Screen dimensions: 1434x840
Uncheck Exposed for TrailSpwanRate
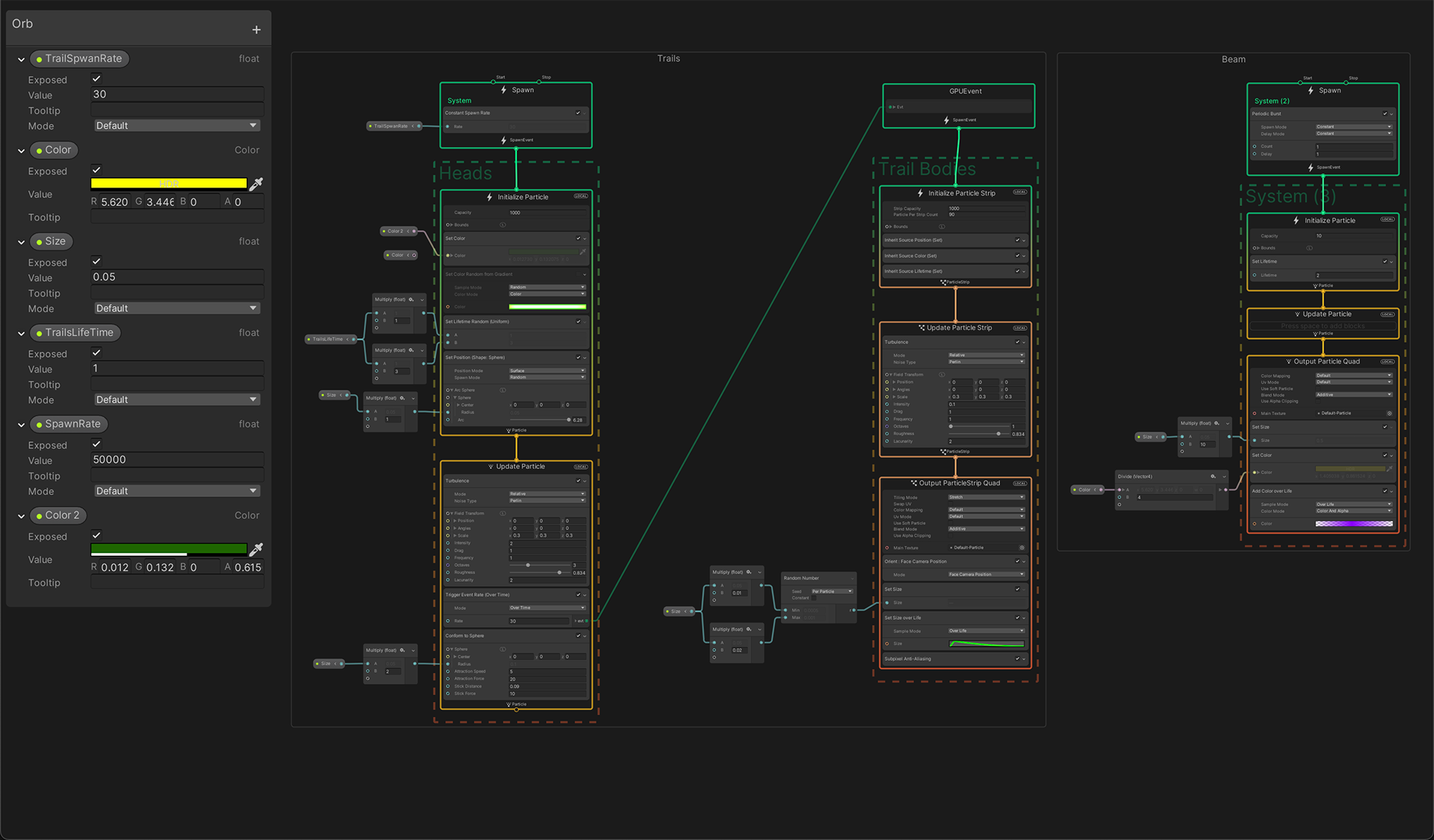(x=96, y=79)
